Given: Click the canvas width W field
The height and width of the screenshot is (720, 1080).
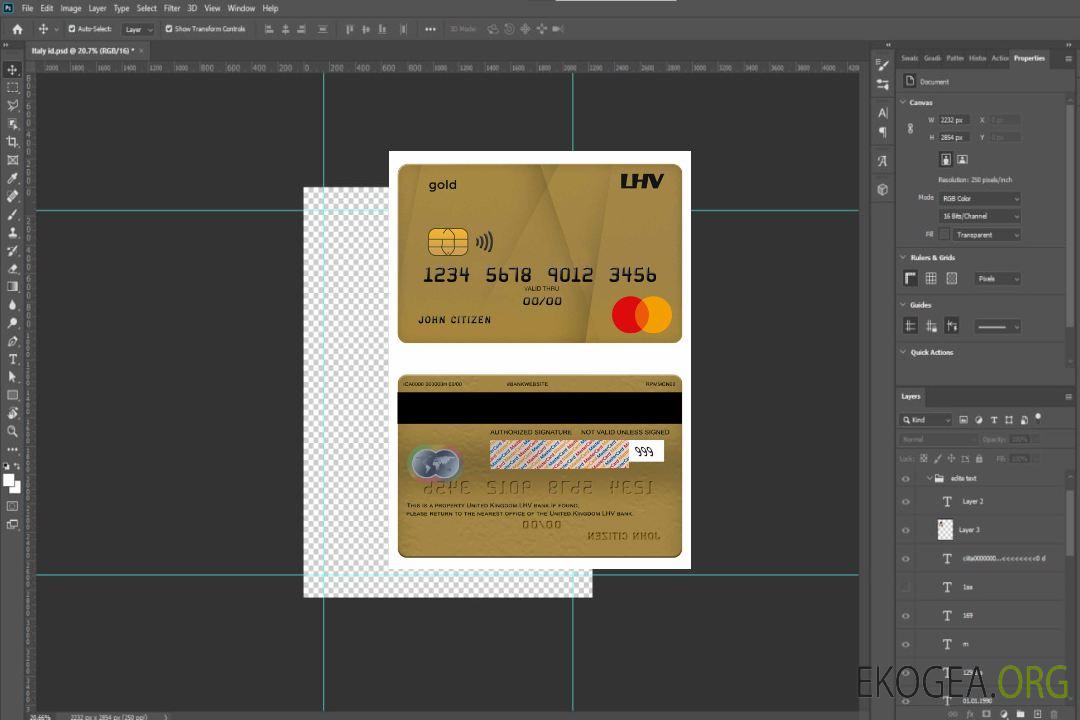Looking at the screenshot, I should click(954, 120).
